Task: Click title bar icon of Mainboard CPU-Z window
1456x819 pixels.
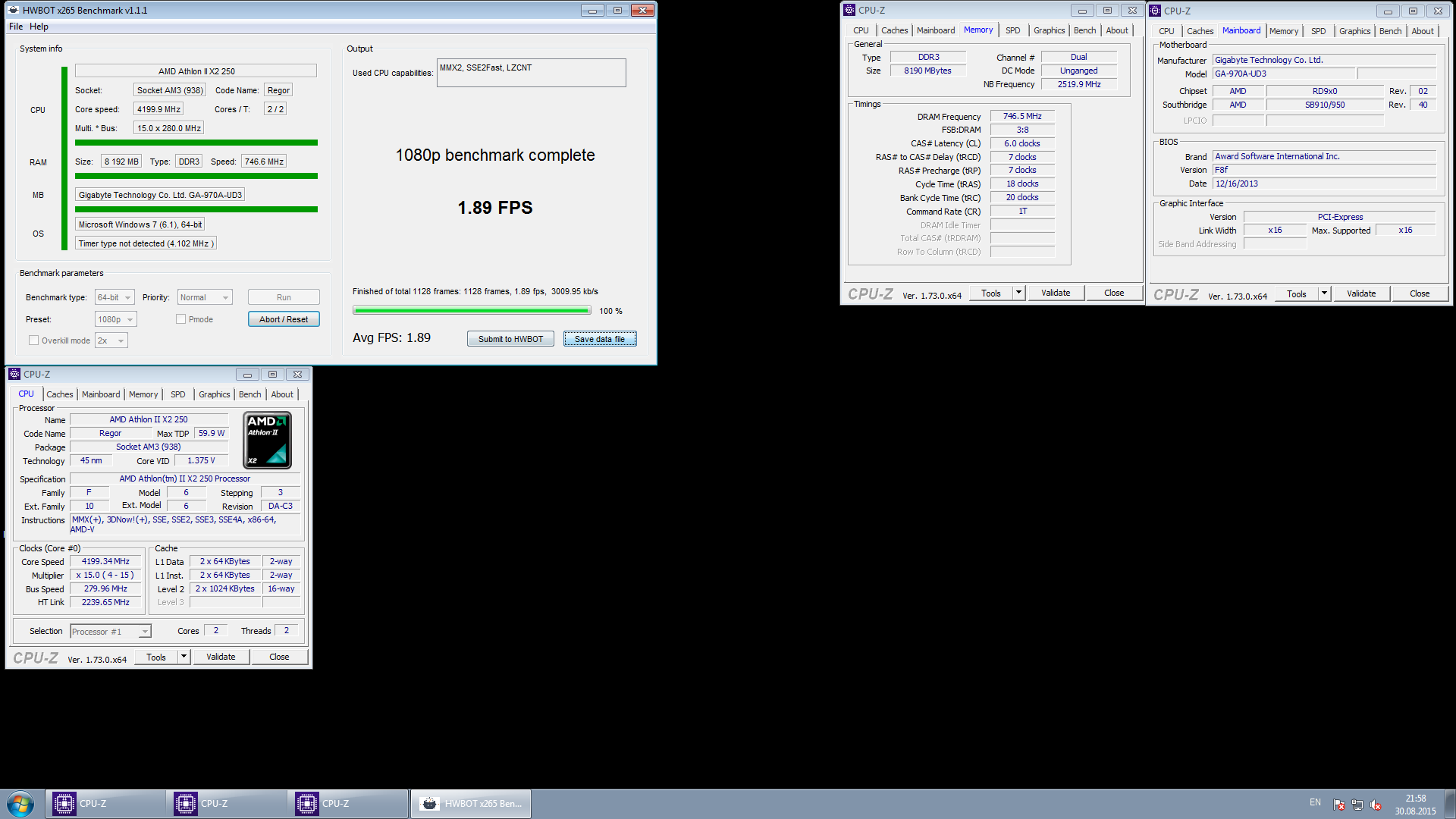Action: (x=1155, y=11)
